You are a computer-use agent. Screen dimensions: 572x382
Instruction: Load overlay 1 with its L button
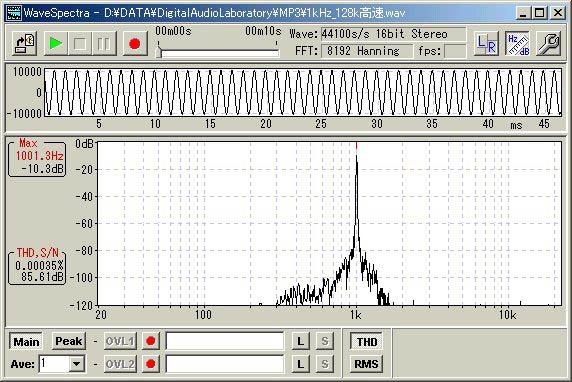click(x=301, y=341)
